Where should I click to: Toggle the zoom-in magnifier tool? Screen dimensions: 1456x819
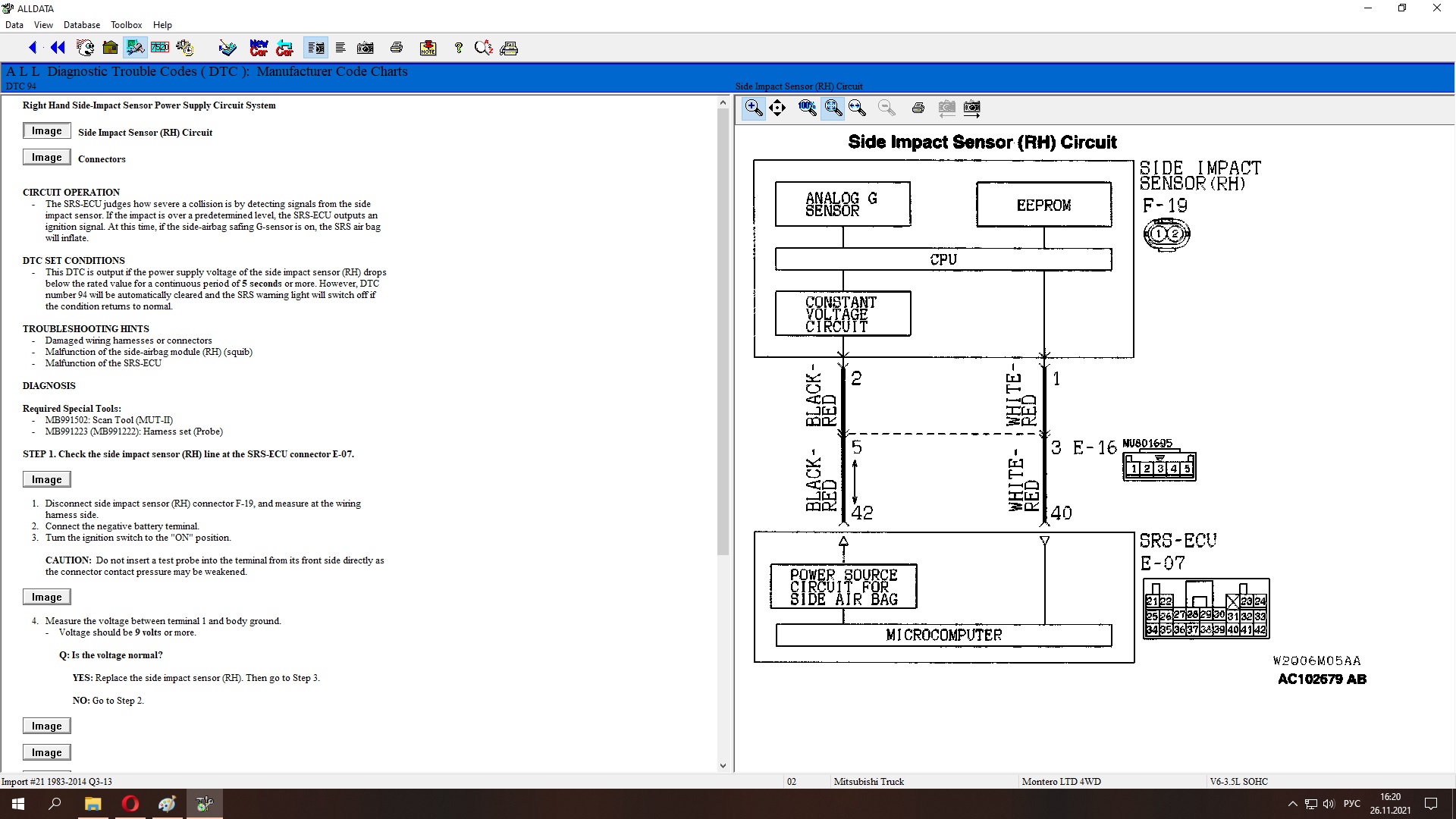pyautogui.click(x=753, y=108)
